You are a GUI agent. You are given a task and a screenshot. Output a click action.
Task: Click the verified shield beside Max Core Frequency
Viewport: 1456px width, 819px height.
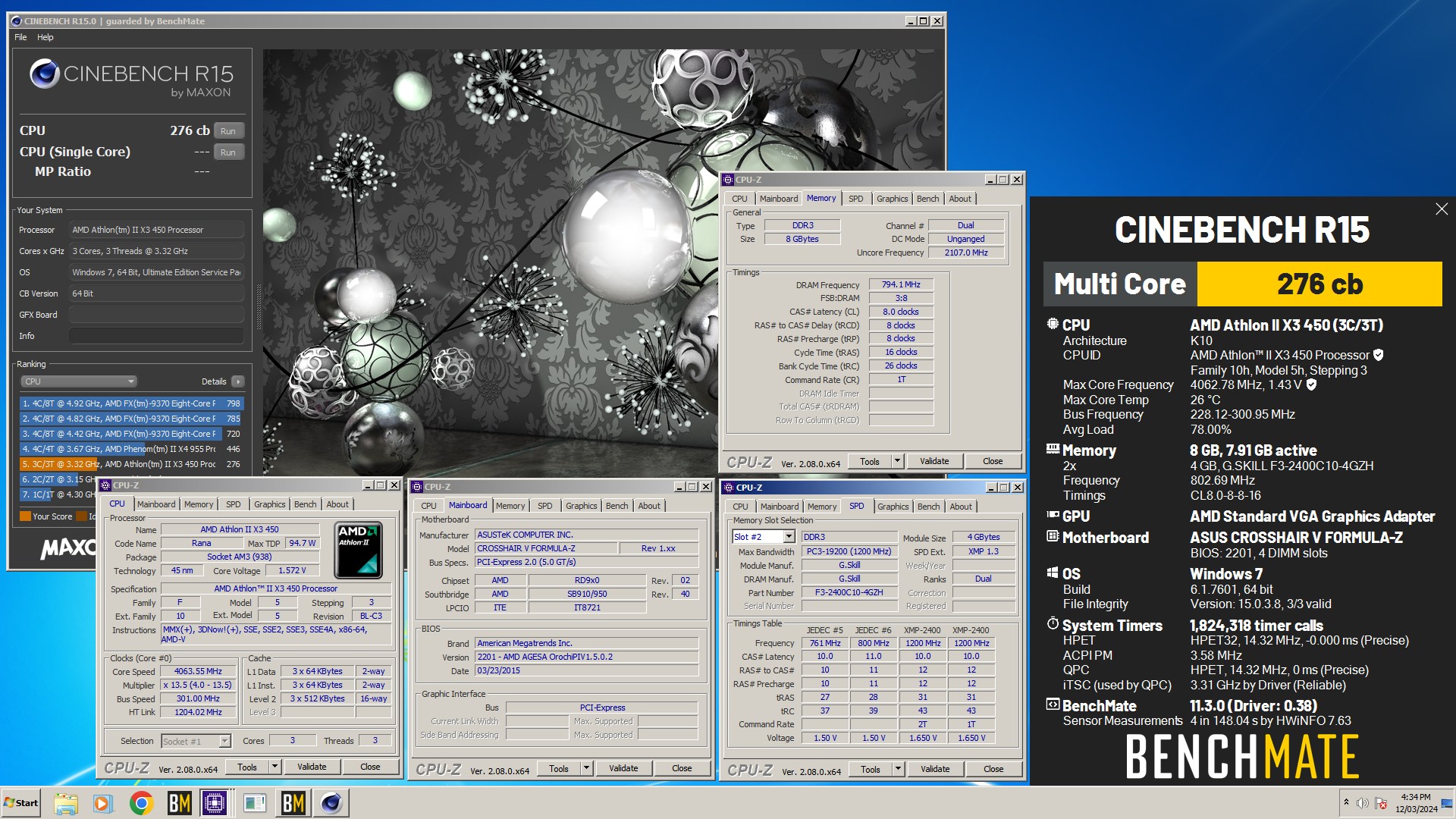1311,384
